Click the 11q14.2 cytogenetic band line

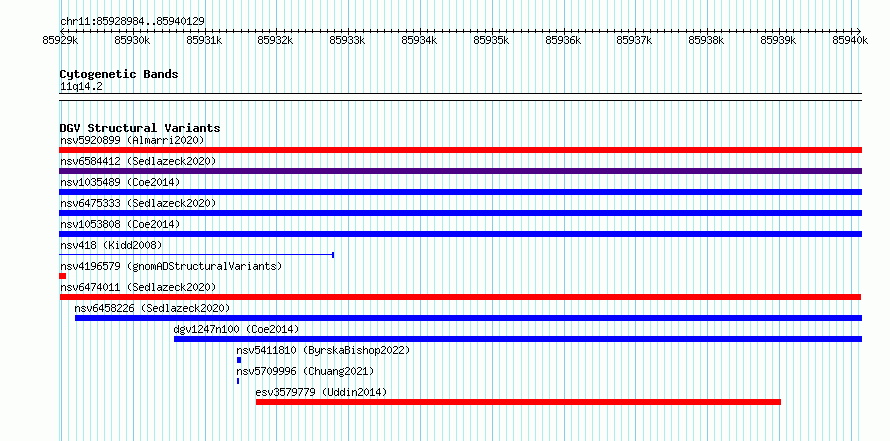[460, 96]
